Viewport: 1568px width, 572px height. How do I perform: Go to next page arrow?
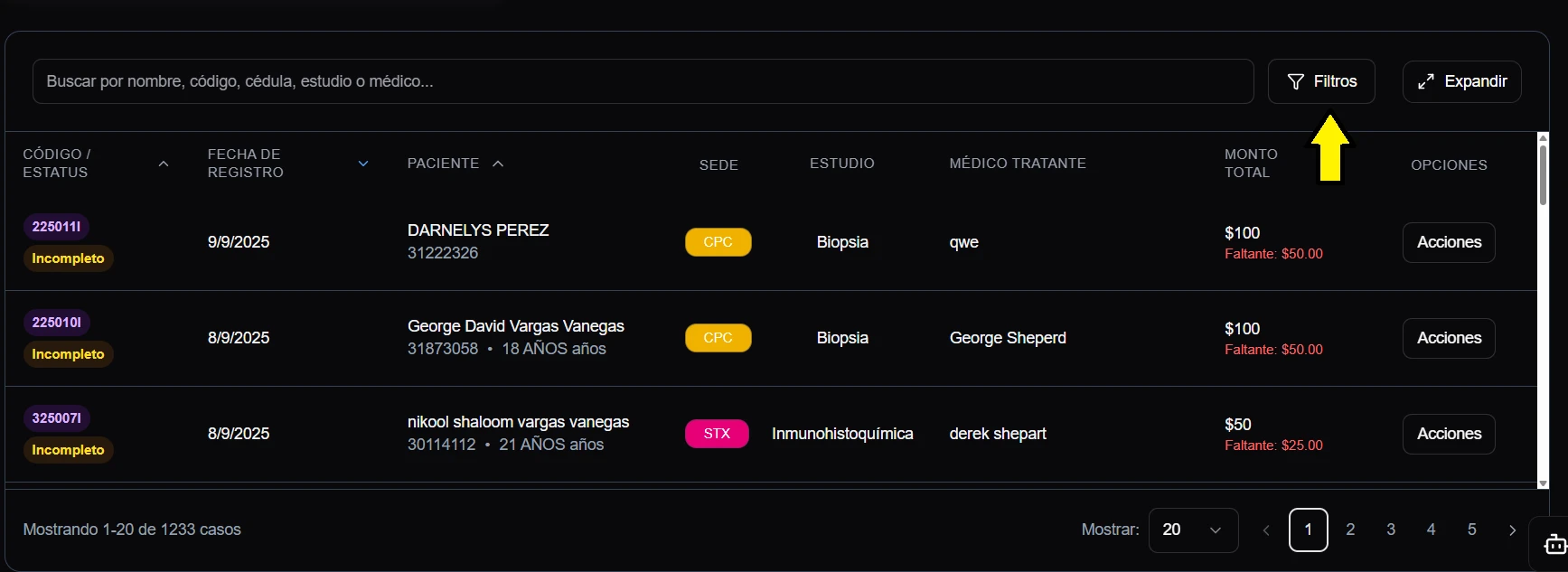[1512, 530]
